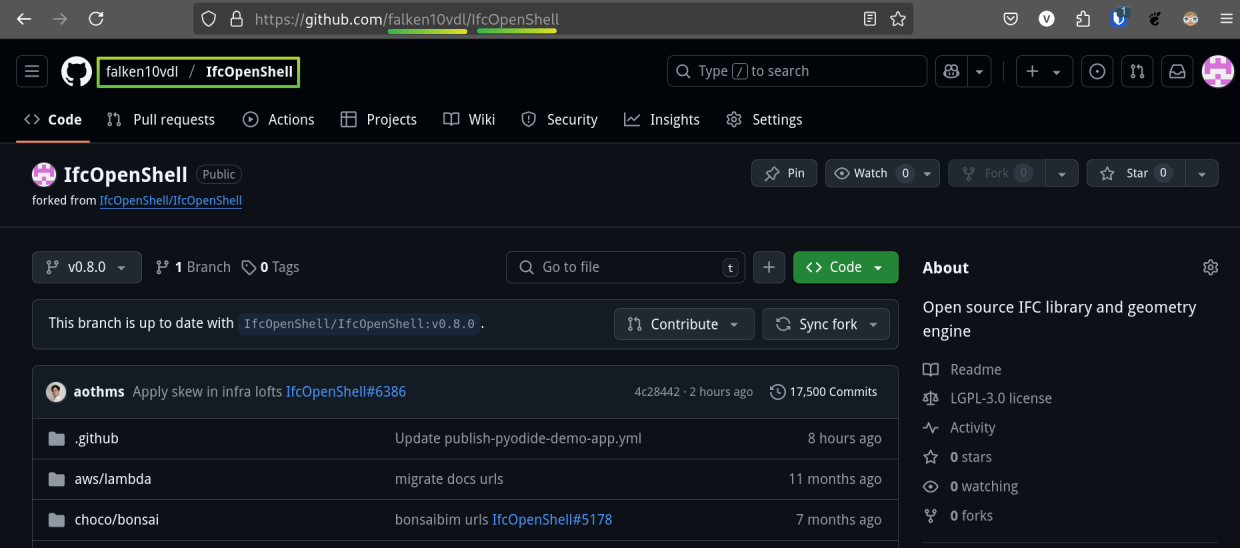1240x548 pixels.
Task: Expand the Contribute dropdown
Action: click(x=683, y=324)
